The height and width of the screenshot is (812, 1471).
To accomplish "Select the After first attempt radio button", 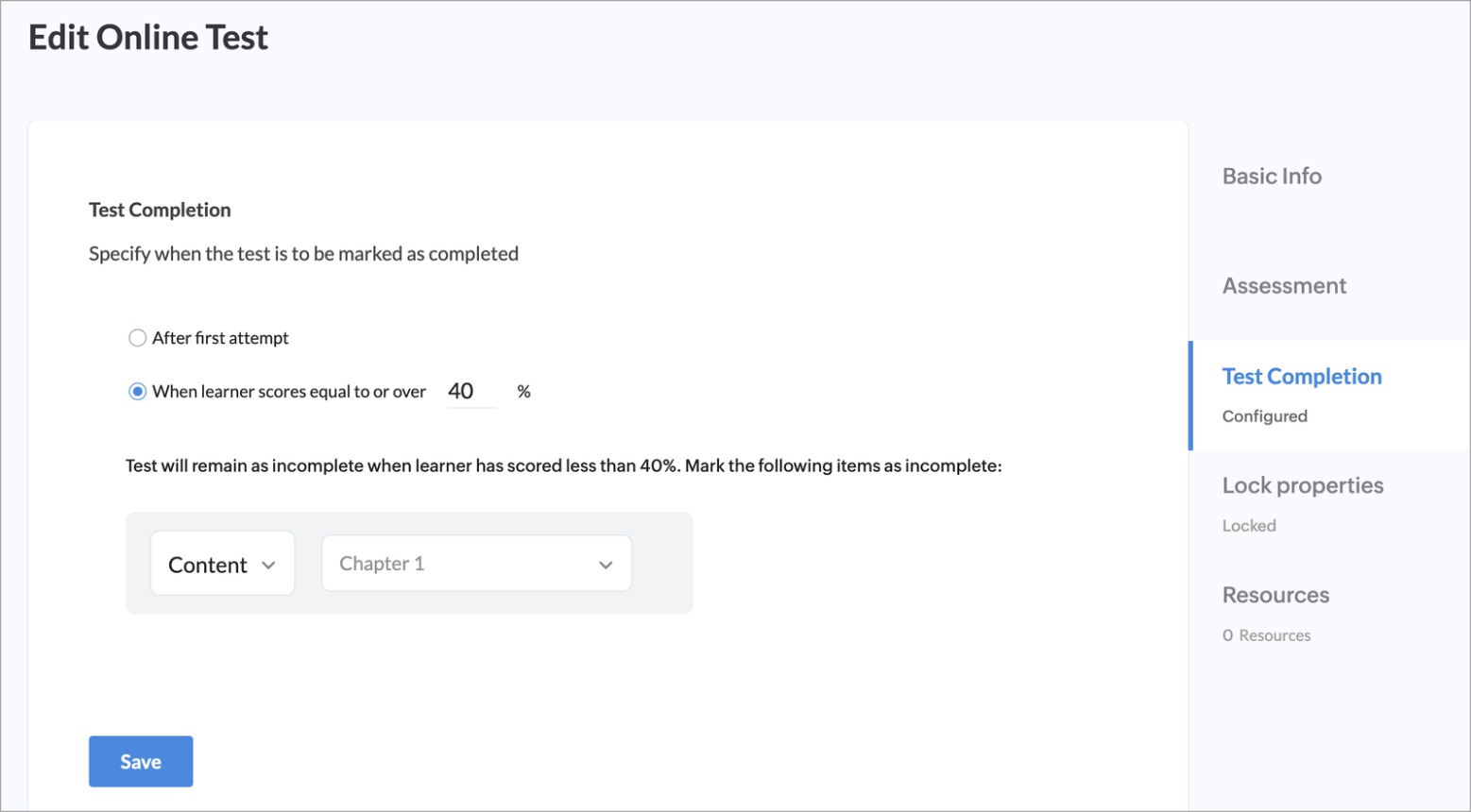I will [x=138, y=338].
